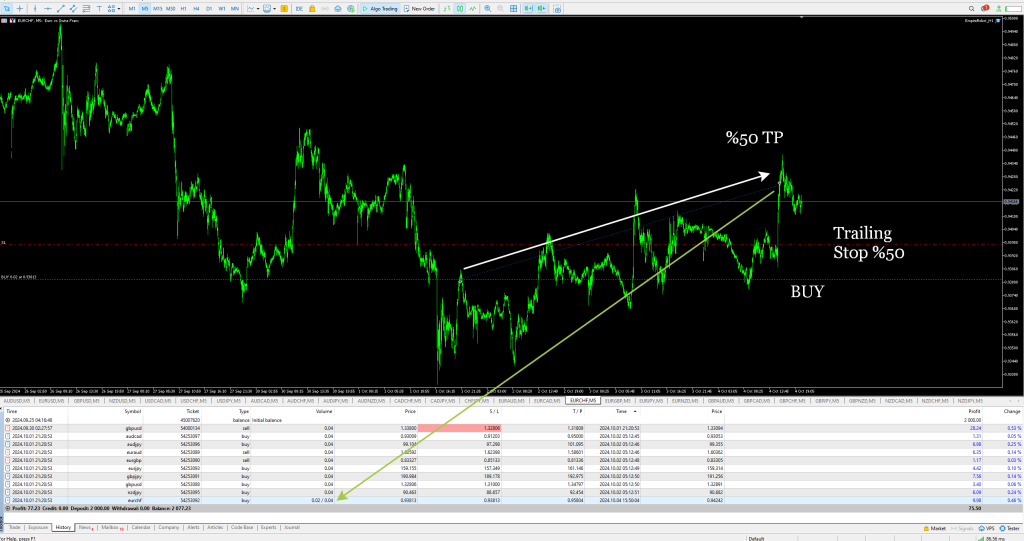Toggle Algo Trading on or off
This screenshot has height=541, width=1024.
[x=380, y=8]
